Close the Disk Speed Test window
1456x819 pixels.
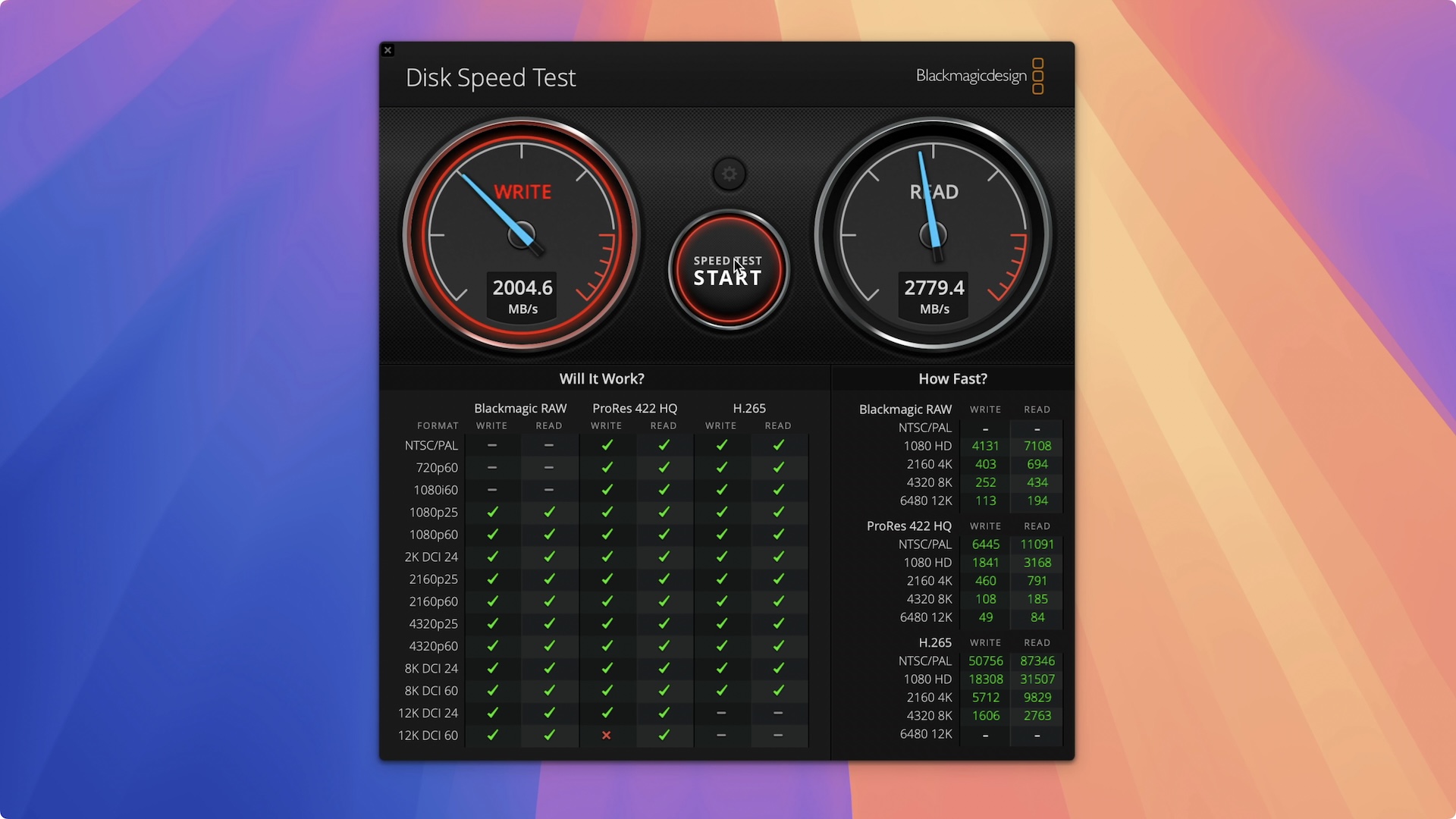tap(388, 50)
